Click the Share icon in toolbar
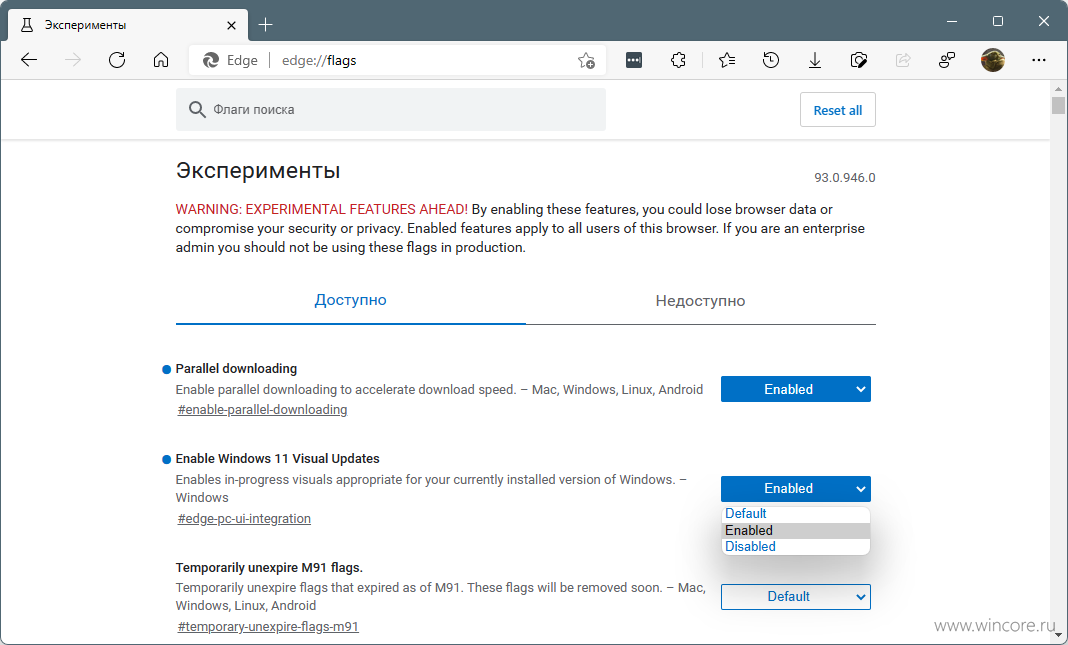The height and width of the screenshot is (645, 1068). (x=903, y=60)
